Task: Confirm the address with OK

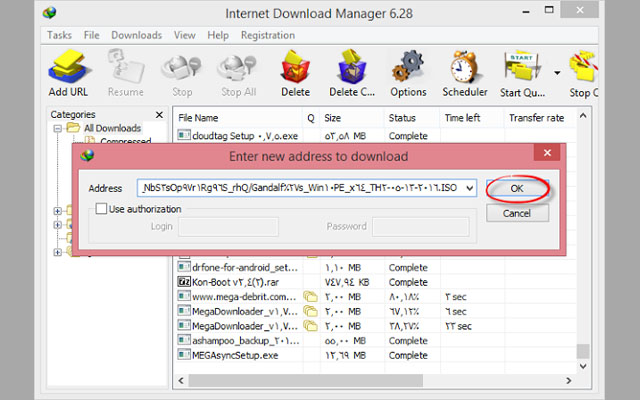Action: 517,189
